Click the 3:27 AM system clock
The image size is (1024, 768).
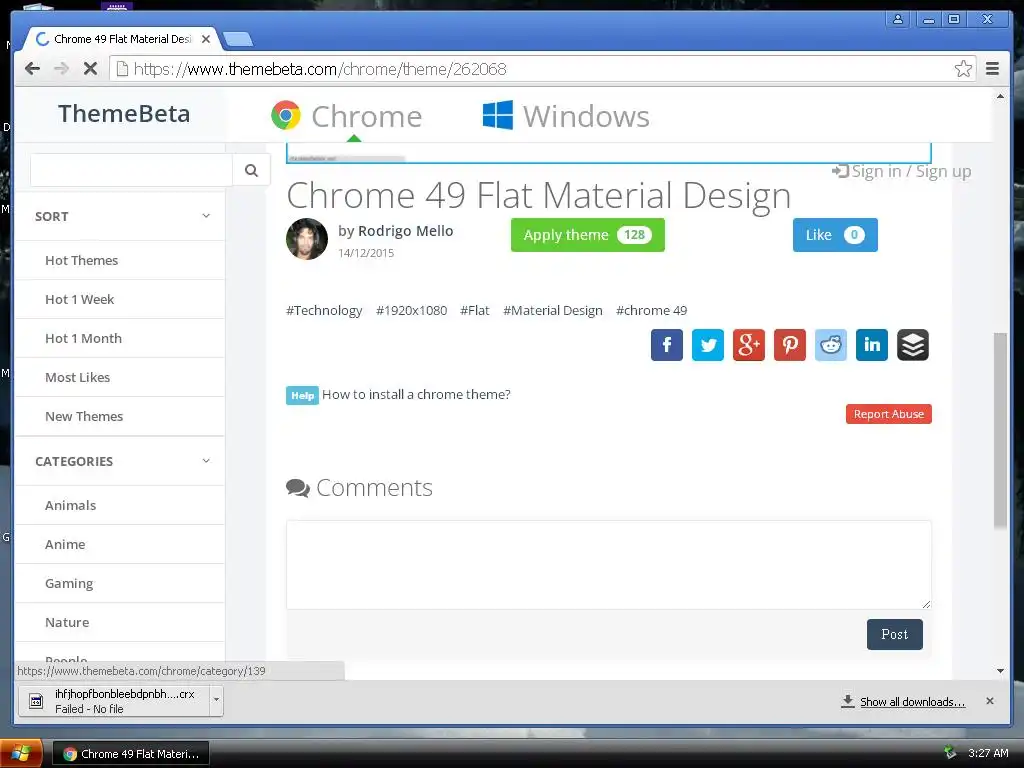tap(988, 753)
